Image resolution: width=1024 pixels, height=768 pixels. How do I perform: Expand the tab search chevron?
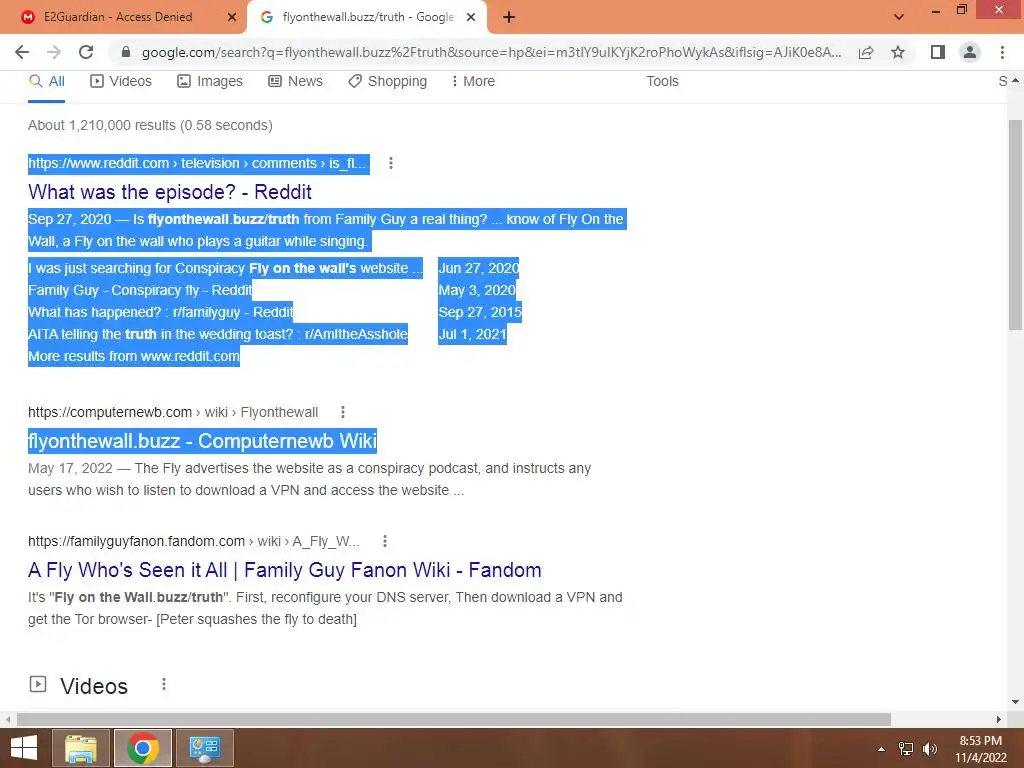tap(899, 17)
